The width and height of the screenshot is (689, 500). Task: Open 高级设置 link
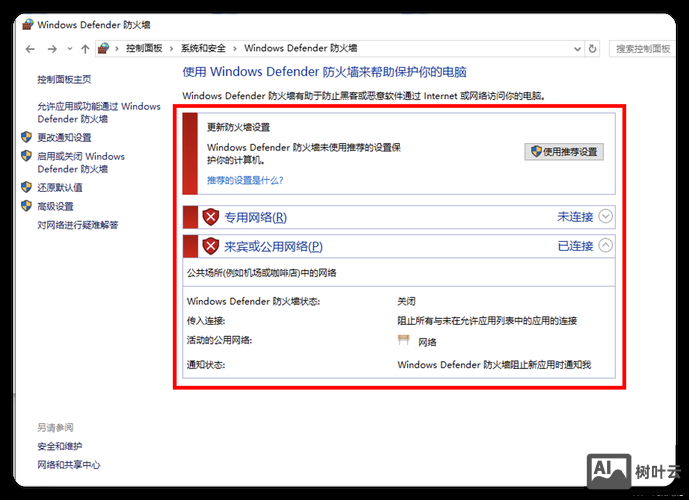55,207
